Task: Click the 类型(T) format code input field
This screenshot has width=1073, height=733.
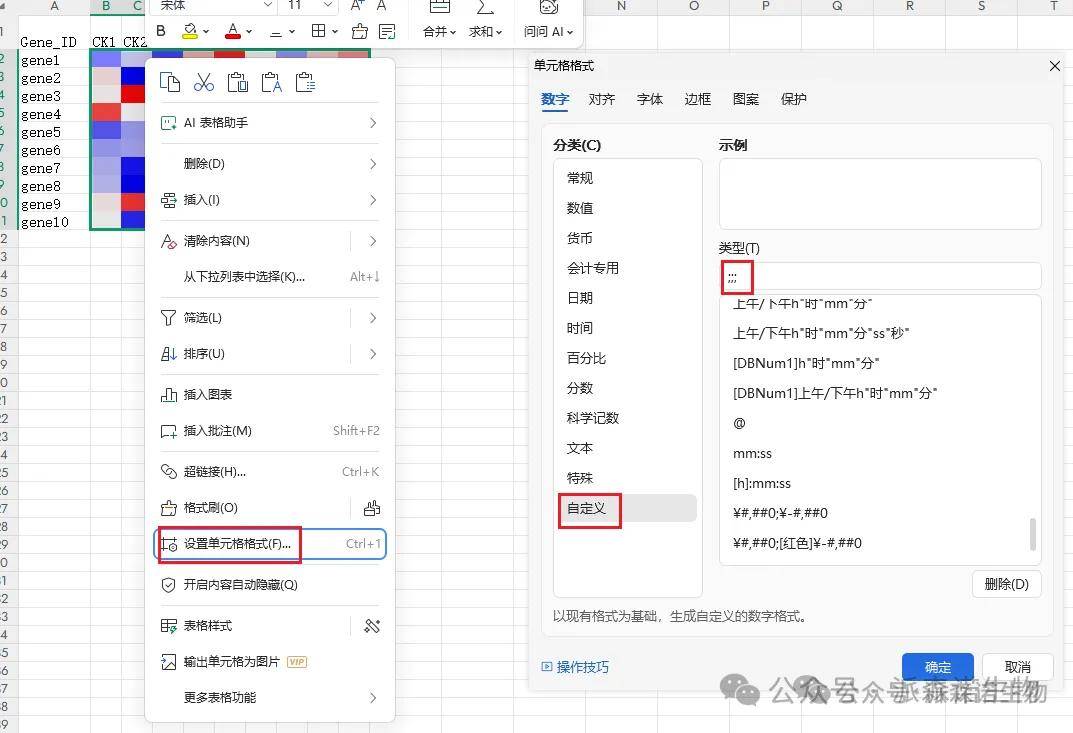Action: pyautogui.click(x=880, y=276)
